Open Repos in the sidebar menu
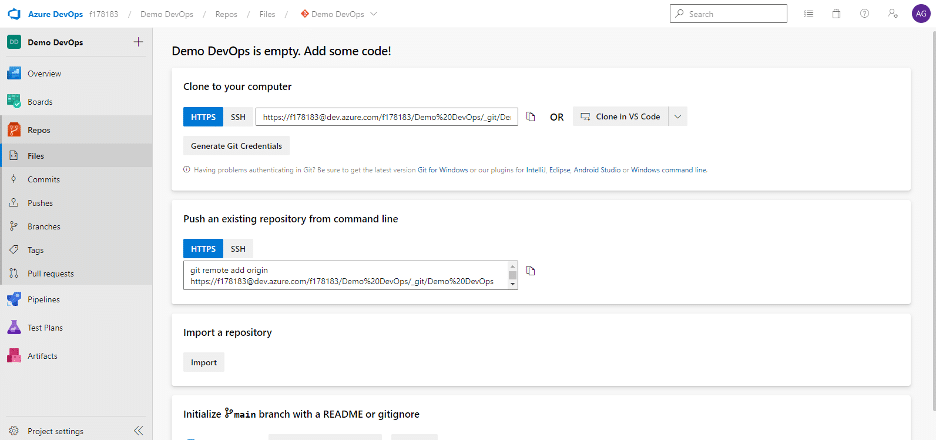Image resolution: width=936 pixels, height=440 pixels. point(39,130)
